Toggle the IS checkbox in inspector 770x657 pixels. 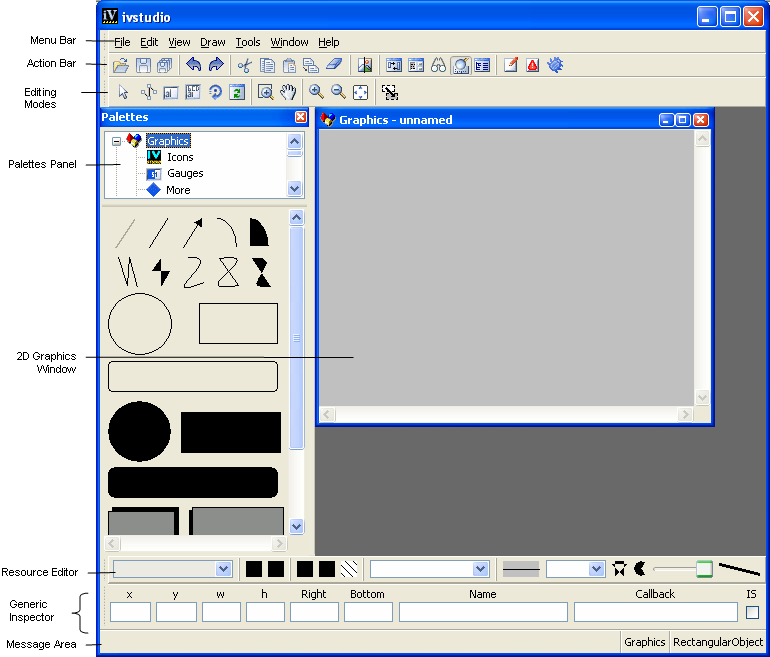(x=752, y=612)
